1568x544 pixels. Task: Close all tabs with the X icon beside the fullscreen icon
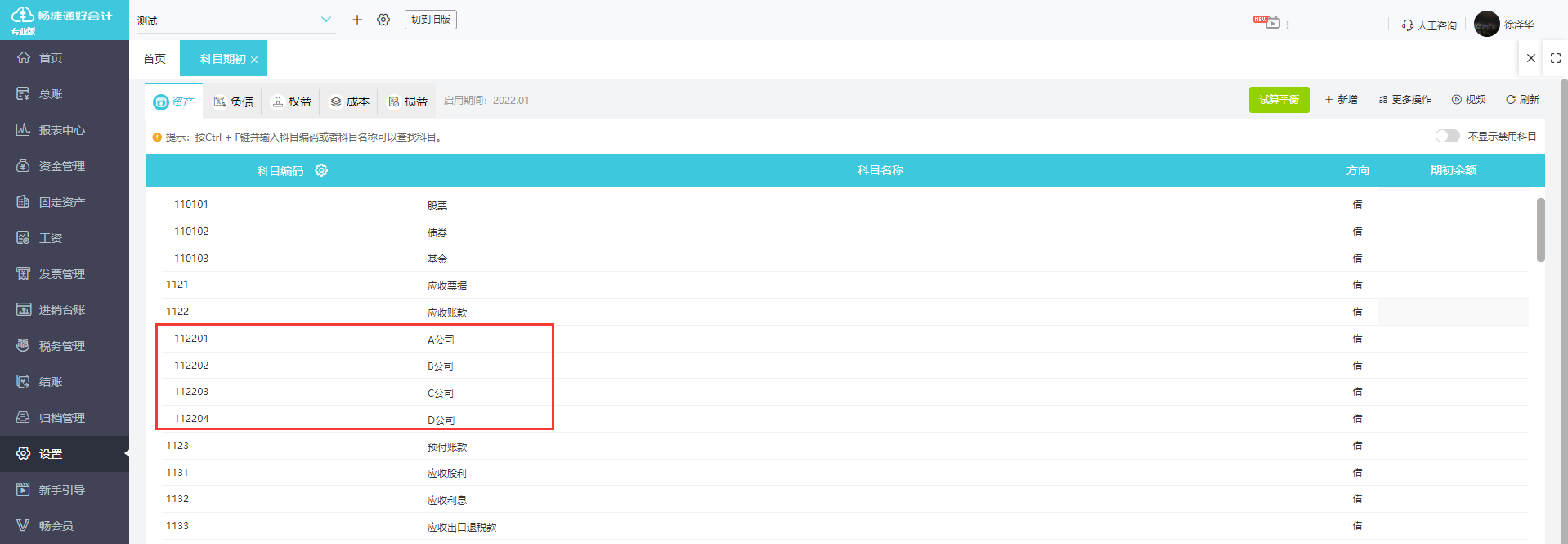coord(1531,58)
